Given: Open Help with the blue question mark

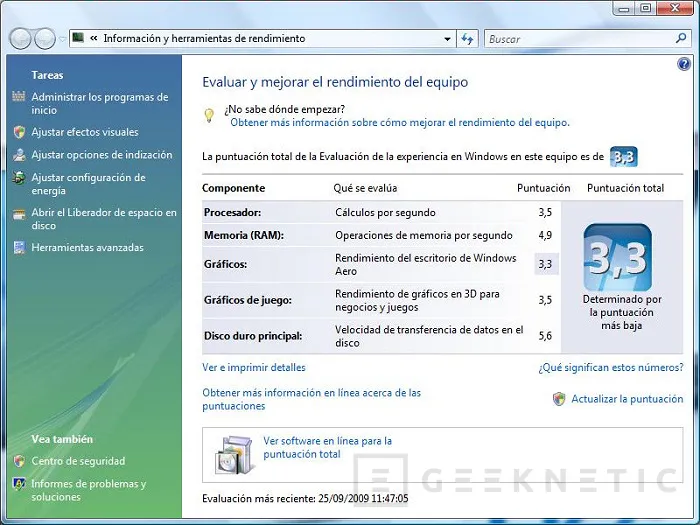Looking at the screenshot, I should pos(683,64).
